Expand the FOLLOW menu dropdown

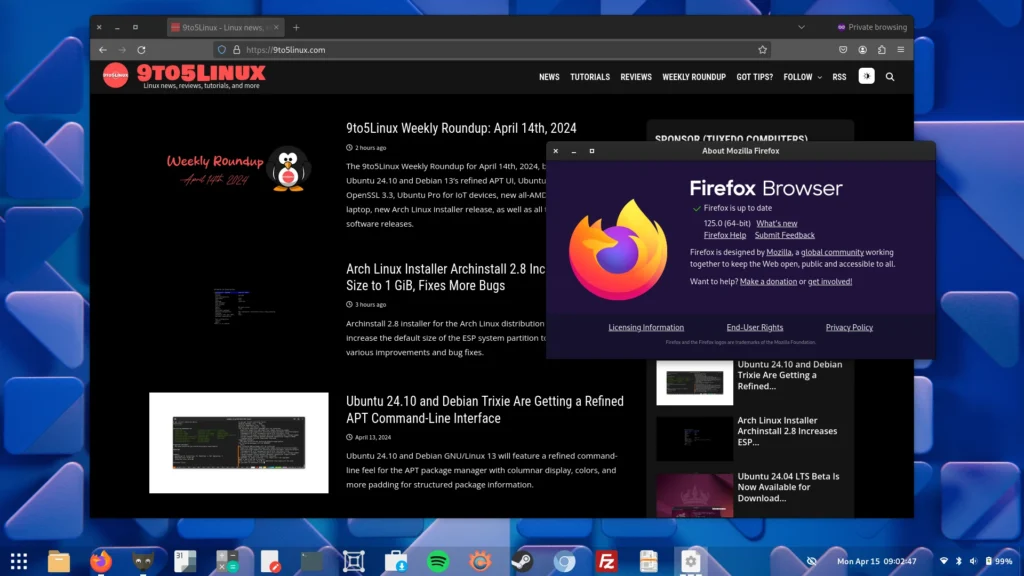tap(802, 77)
